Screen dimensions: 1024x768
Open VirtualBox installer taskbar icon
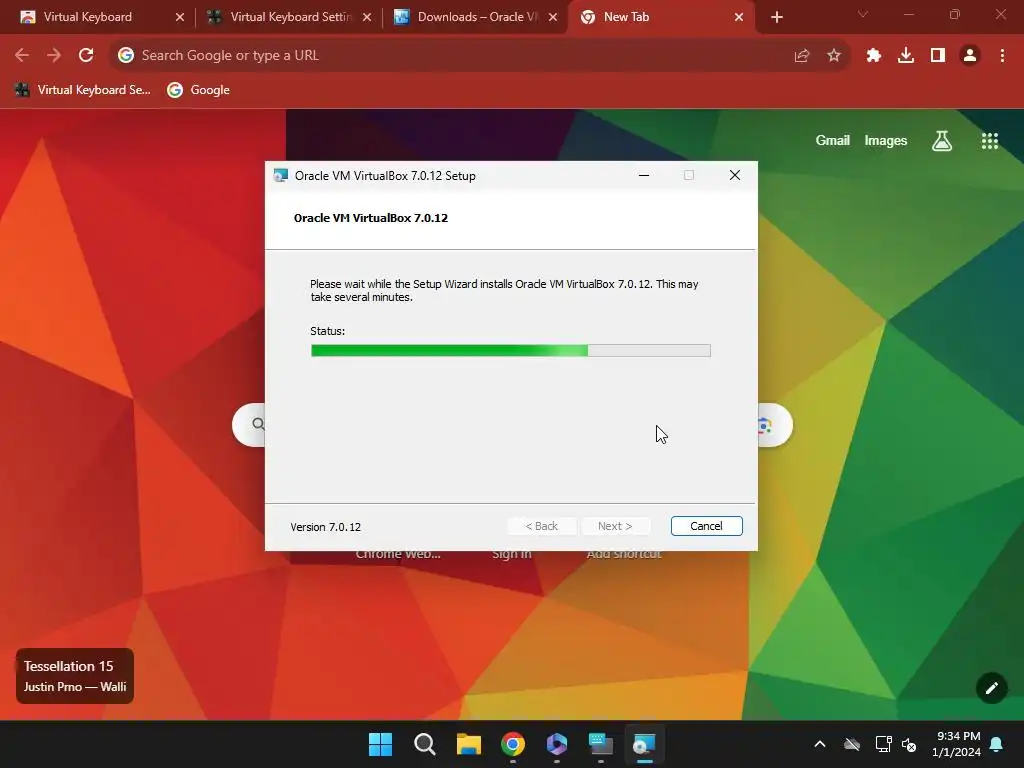644,744
